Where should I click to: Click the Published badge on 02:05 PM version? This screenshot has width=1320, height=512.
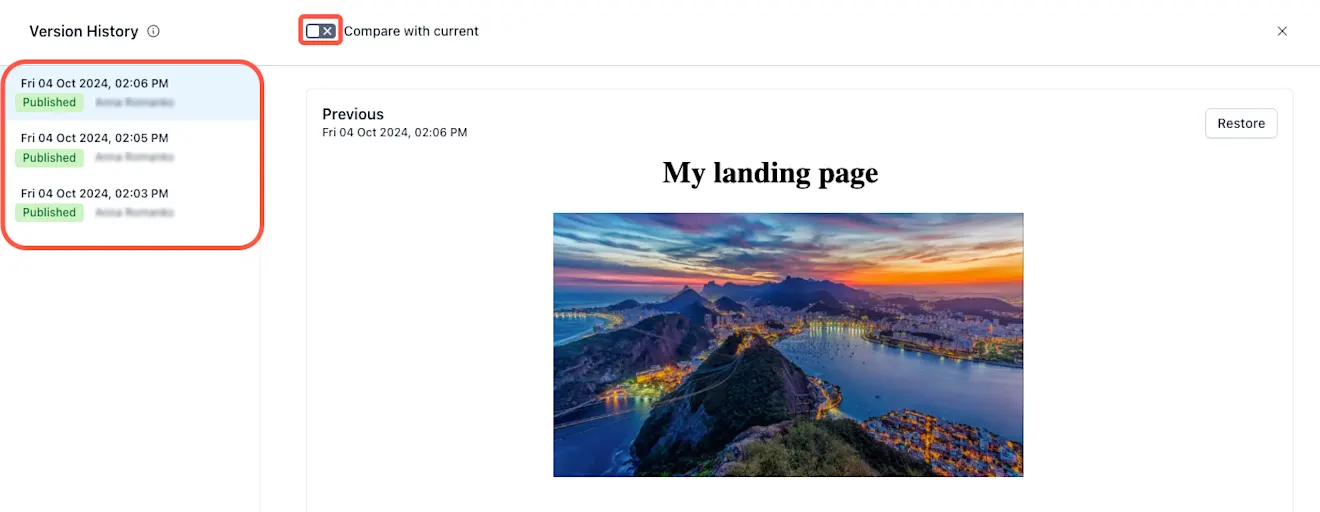click(49, 157)
